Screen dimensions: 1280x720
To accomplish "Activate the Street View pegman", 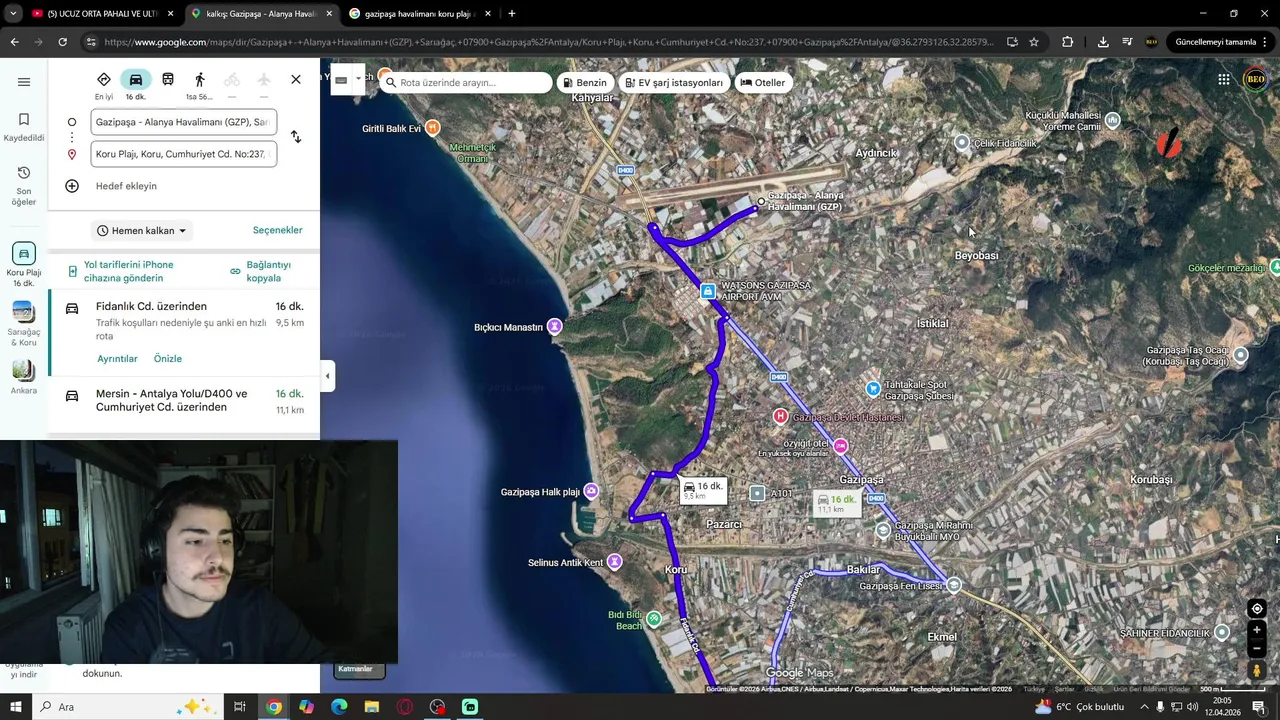I will [x=1257, y=671].
